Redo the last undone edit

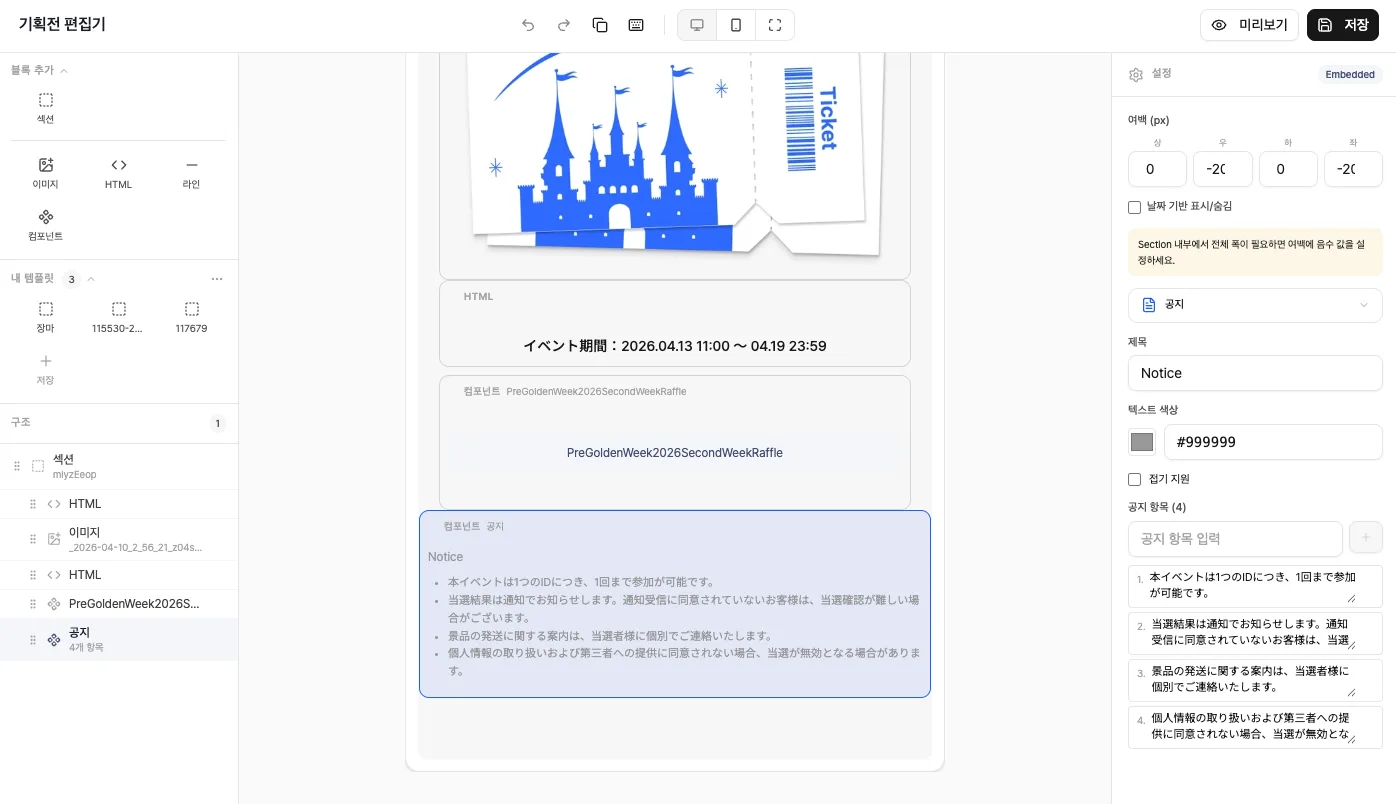564,25
